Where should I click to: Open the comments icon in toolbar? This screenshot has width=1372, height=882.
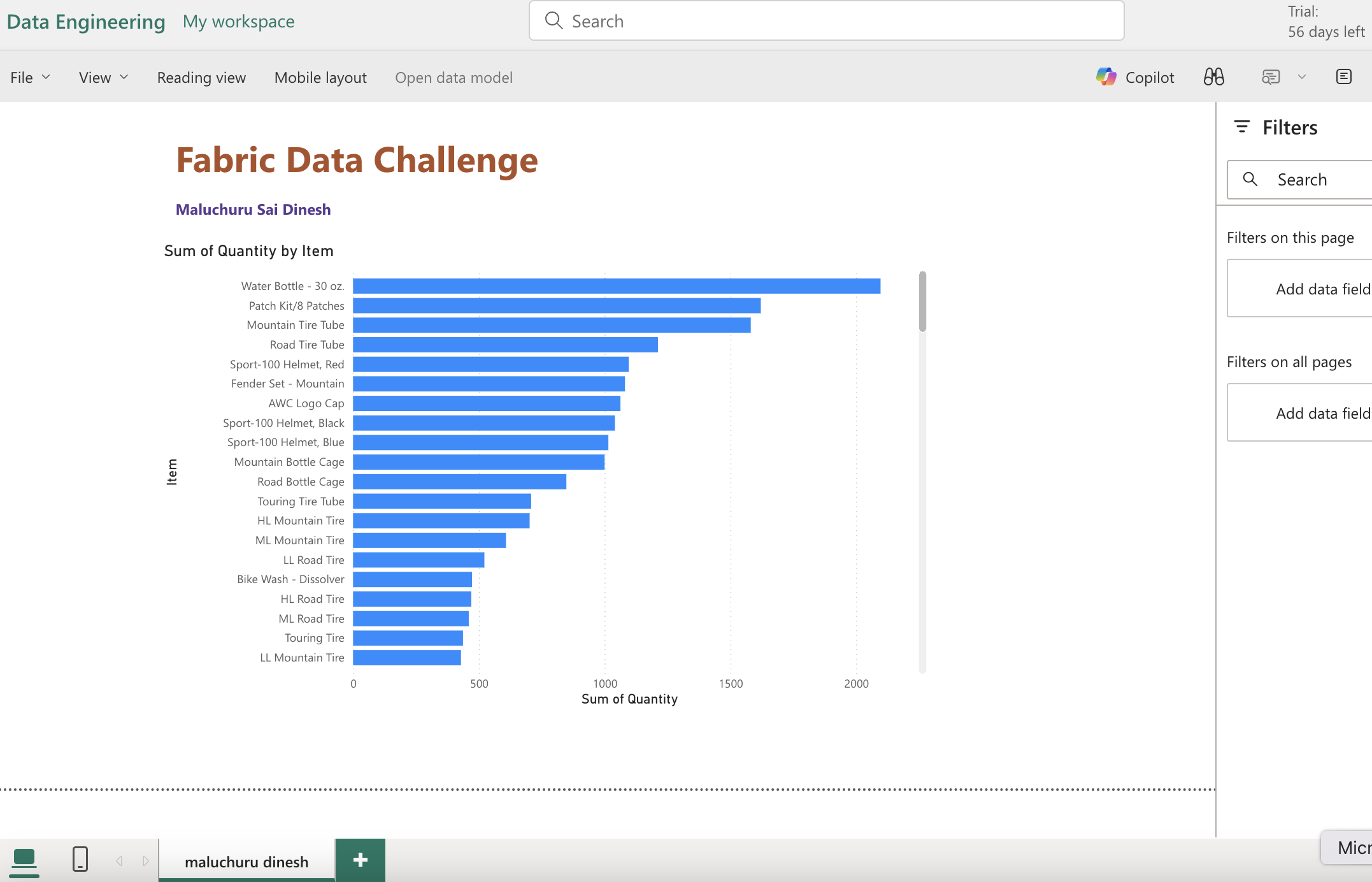tap(1270, 77)
